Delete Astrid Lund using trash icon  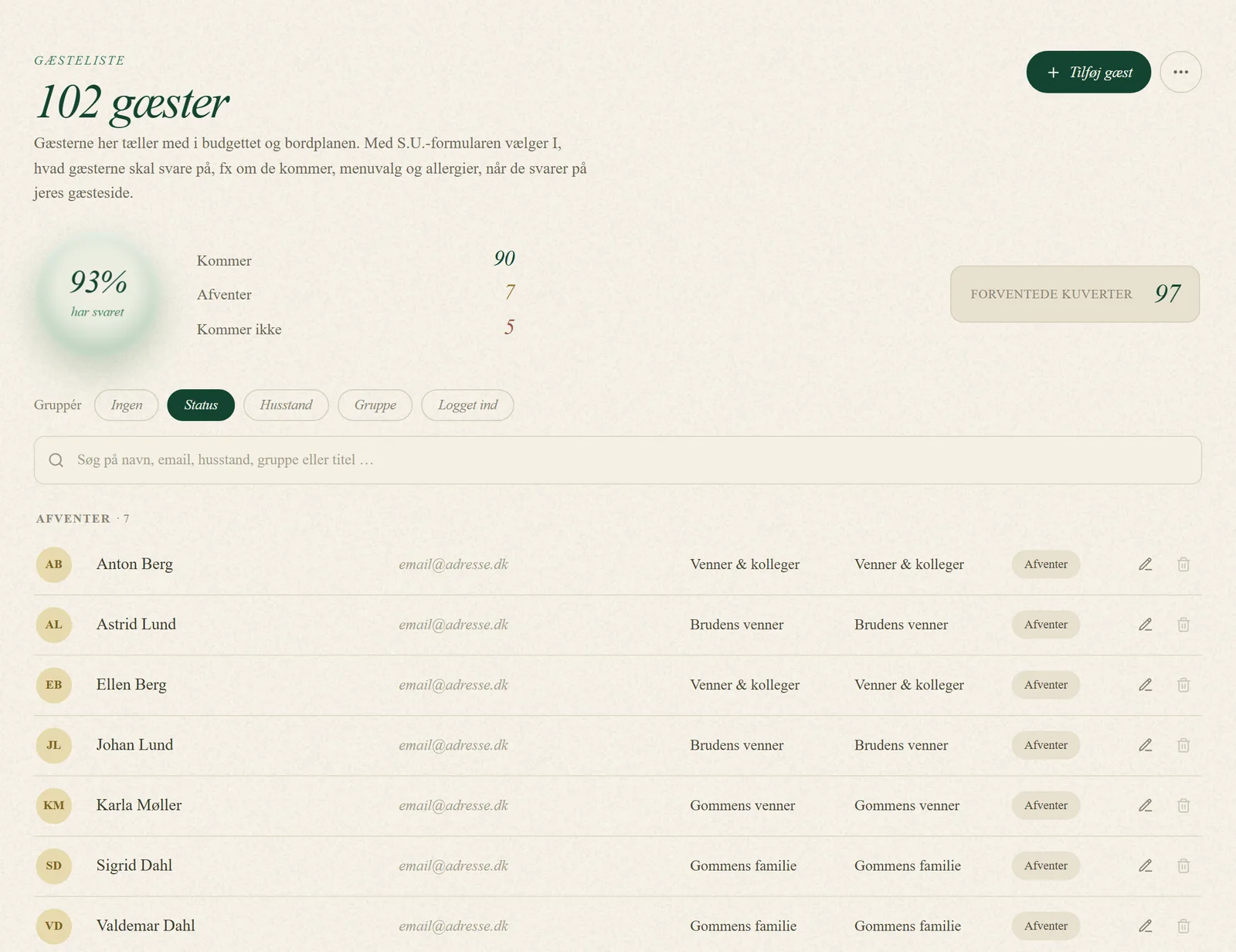[x=1183, y=625]
